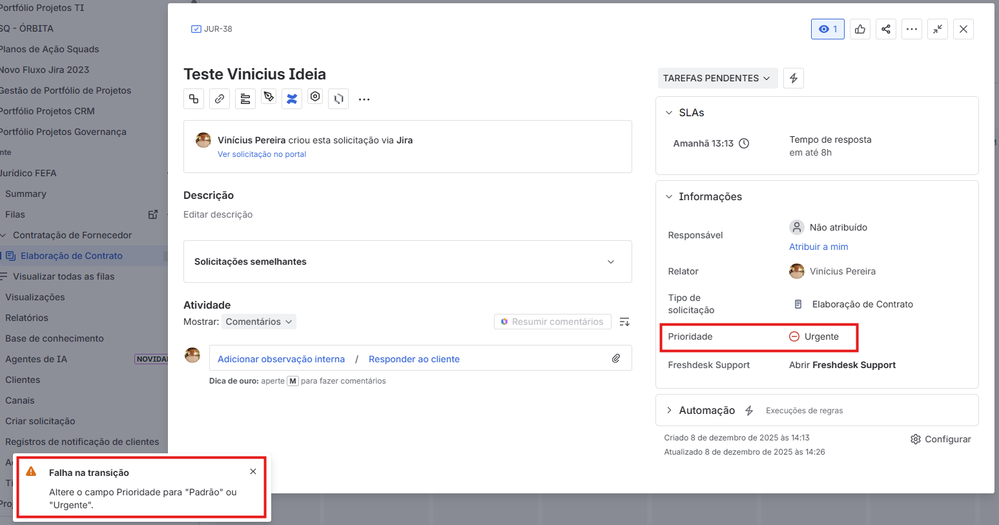Open Portfólio Projetos TI in sidebar
Screen dimensions: 999x525
click(x=42, y=8)
